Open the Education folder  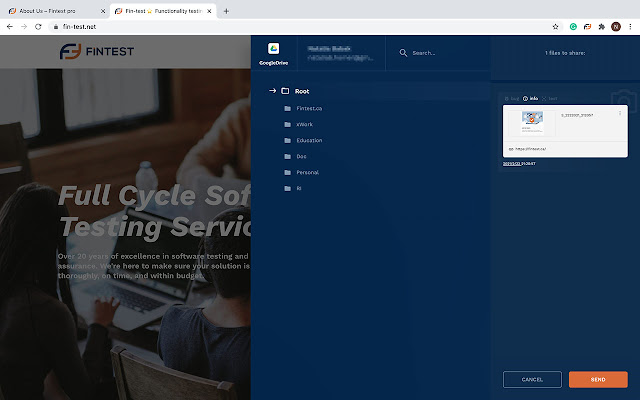pyautogui.click(x=309, y=140)
